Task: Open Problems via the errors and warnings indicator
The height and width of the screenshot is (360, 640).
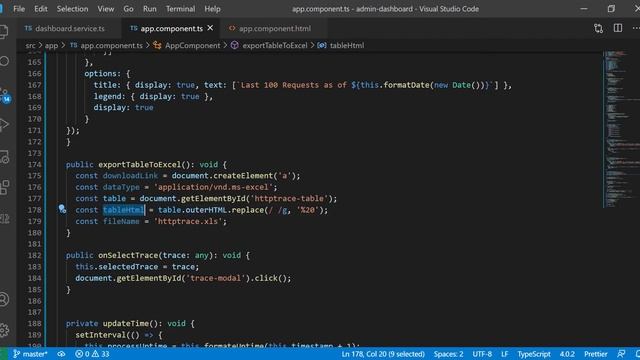Action: click(92, 354)
